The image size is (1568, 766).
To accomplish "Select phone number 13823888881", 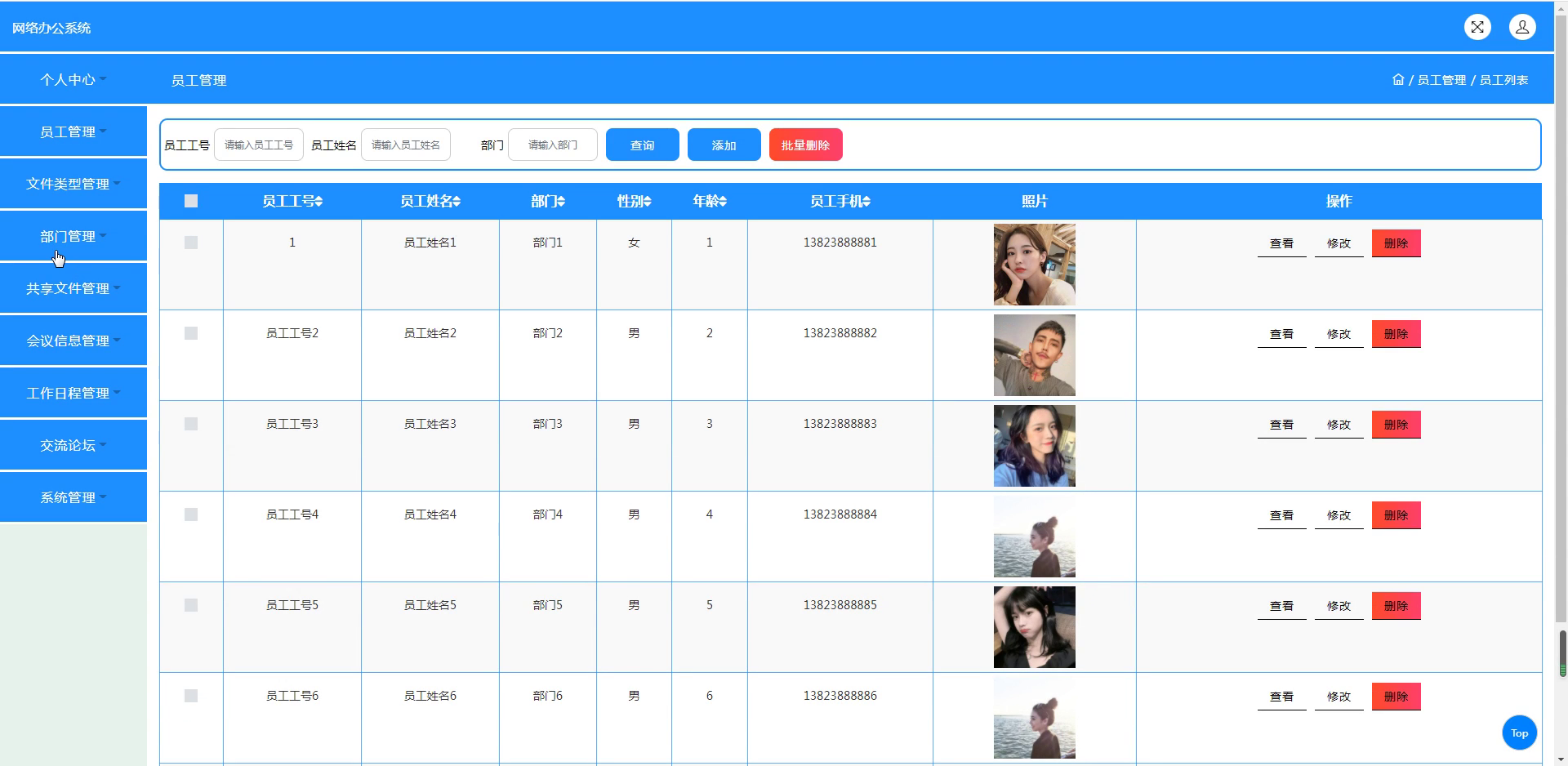I will tap(840, 243).
